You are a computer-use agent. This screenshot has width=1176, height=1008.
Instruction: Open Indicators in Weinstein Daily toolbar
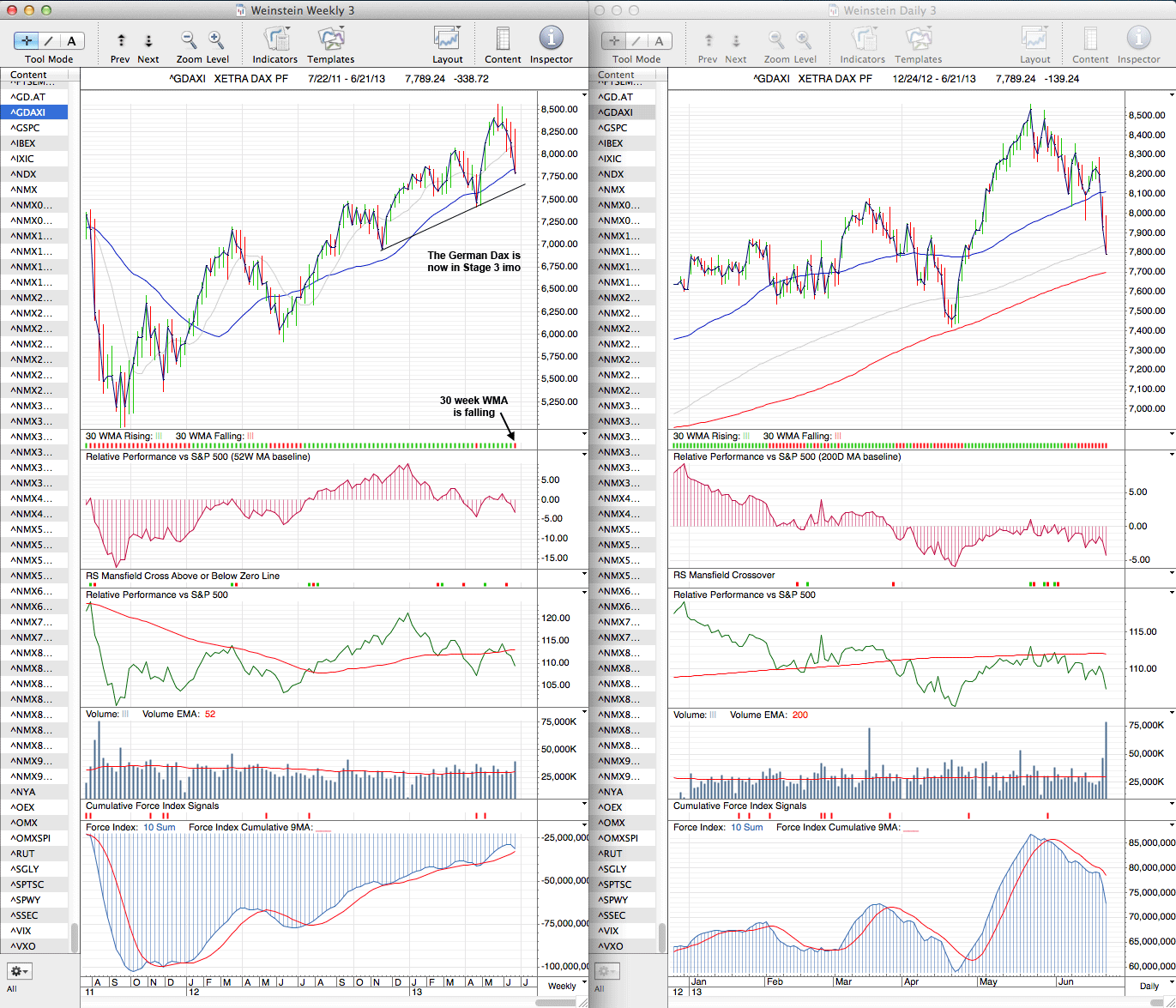pos(863,39)
